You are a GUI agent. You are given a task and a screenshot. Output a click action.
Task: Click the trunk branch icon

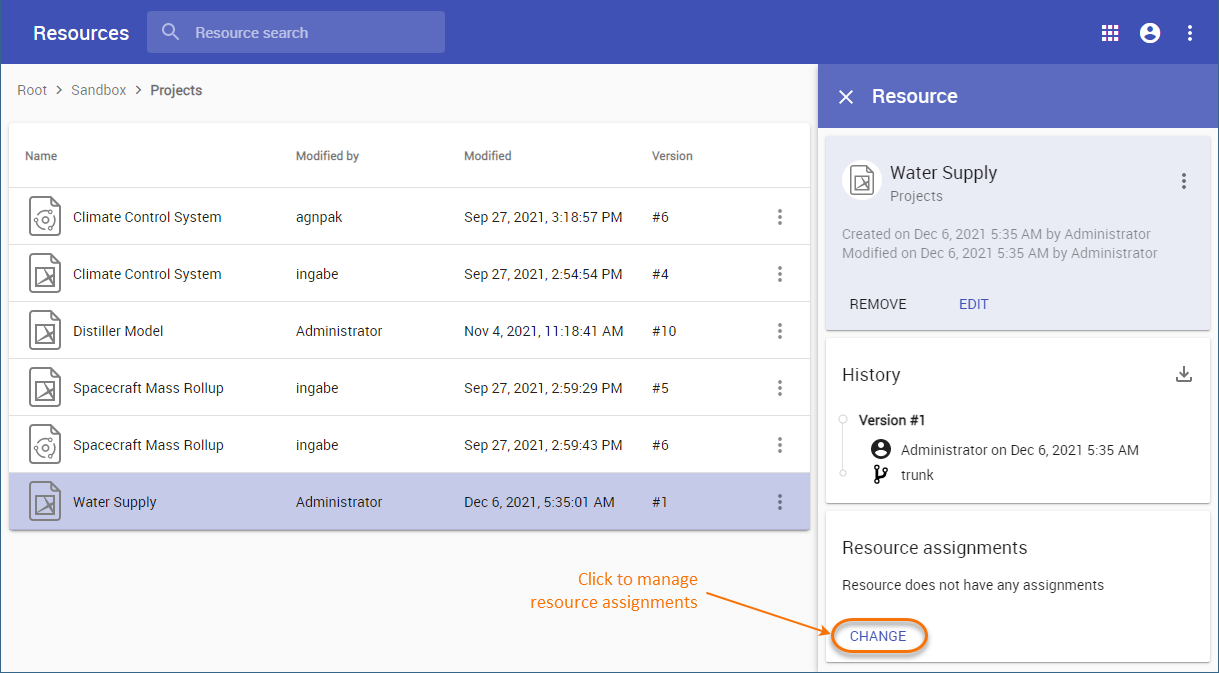(x=880, y=475)
